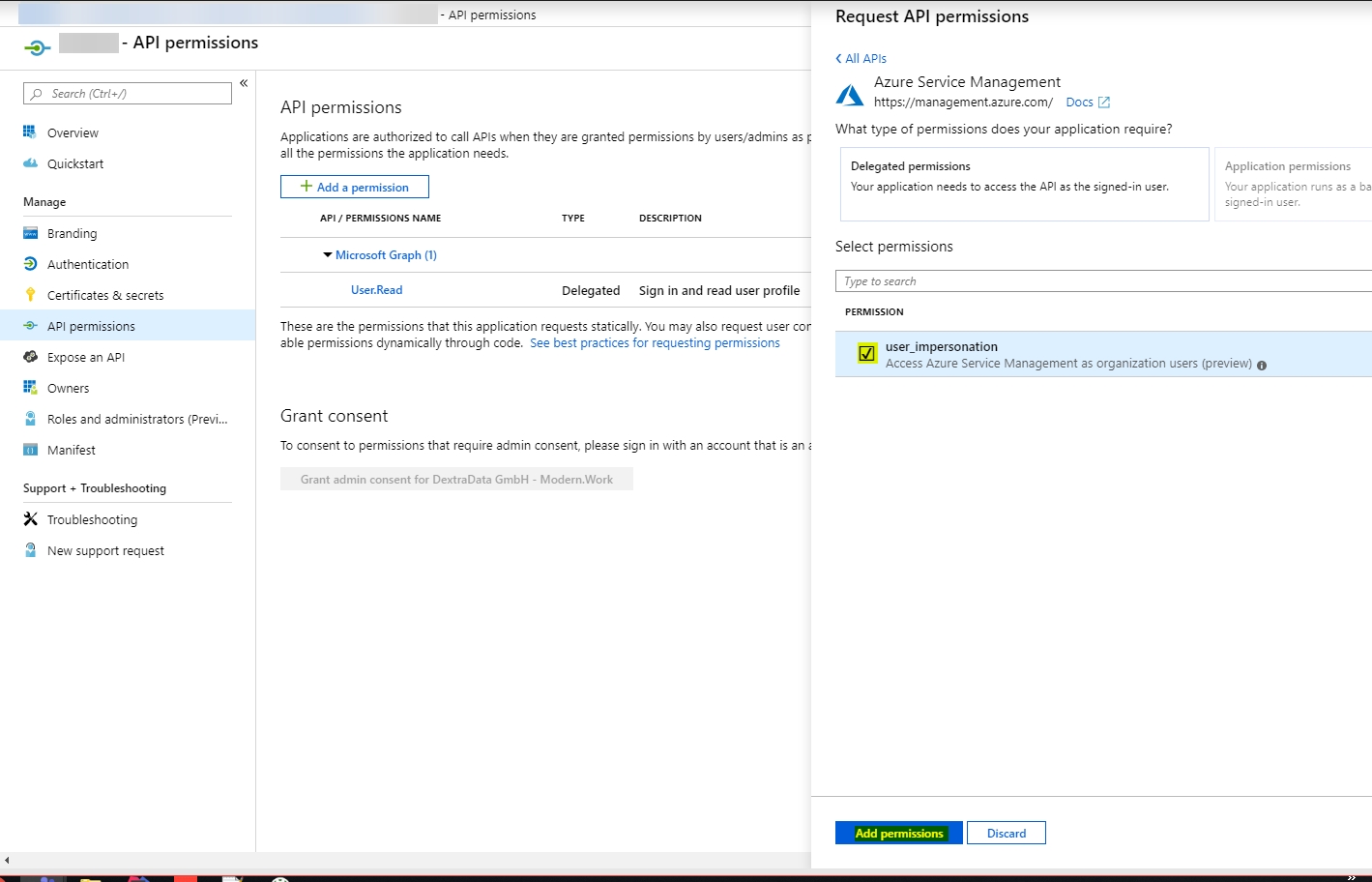The height and width of the screenshot is (882, 1372).
Task: Click the Delegated type cell for User.Read
Action: tap(591, 290)
